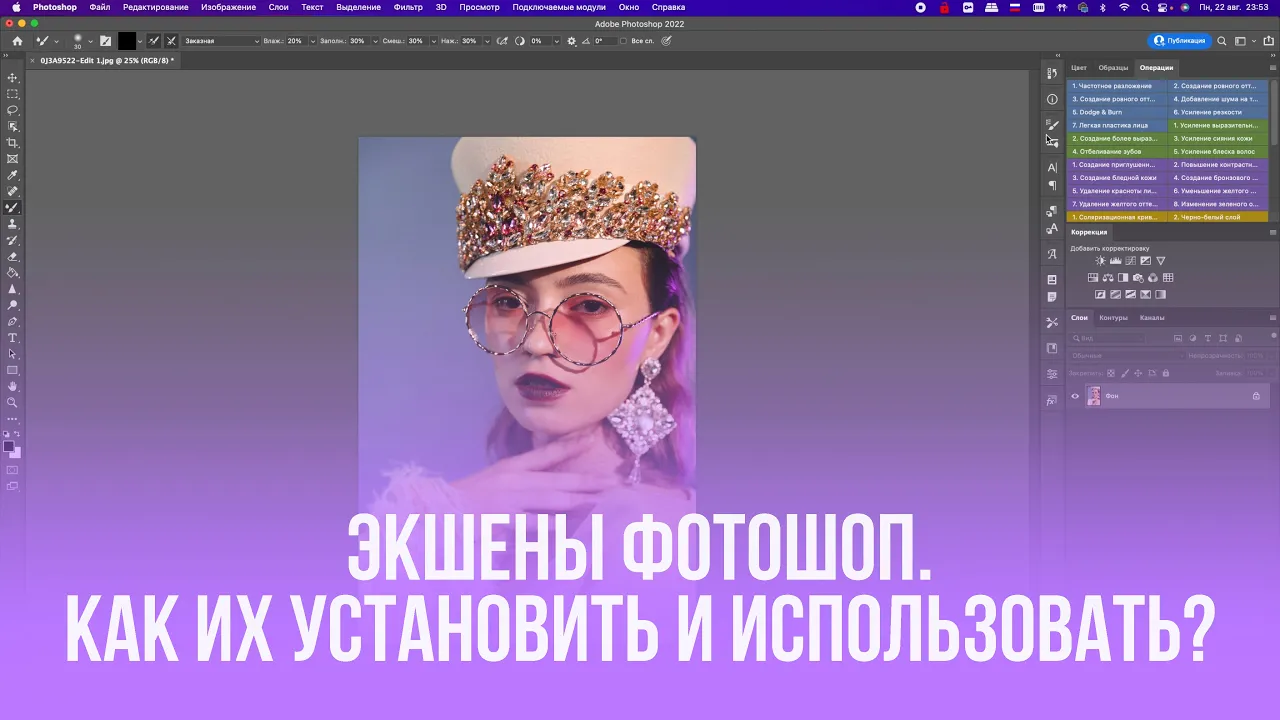Screen dimensions: 1280x720
Task: Click the Levels adjustment icon
Action: (x=1116, y=261)
